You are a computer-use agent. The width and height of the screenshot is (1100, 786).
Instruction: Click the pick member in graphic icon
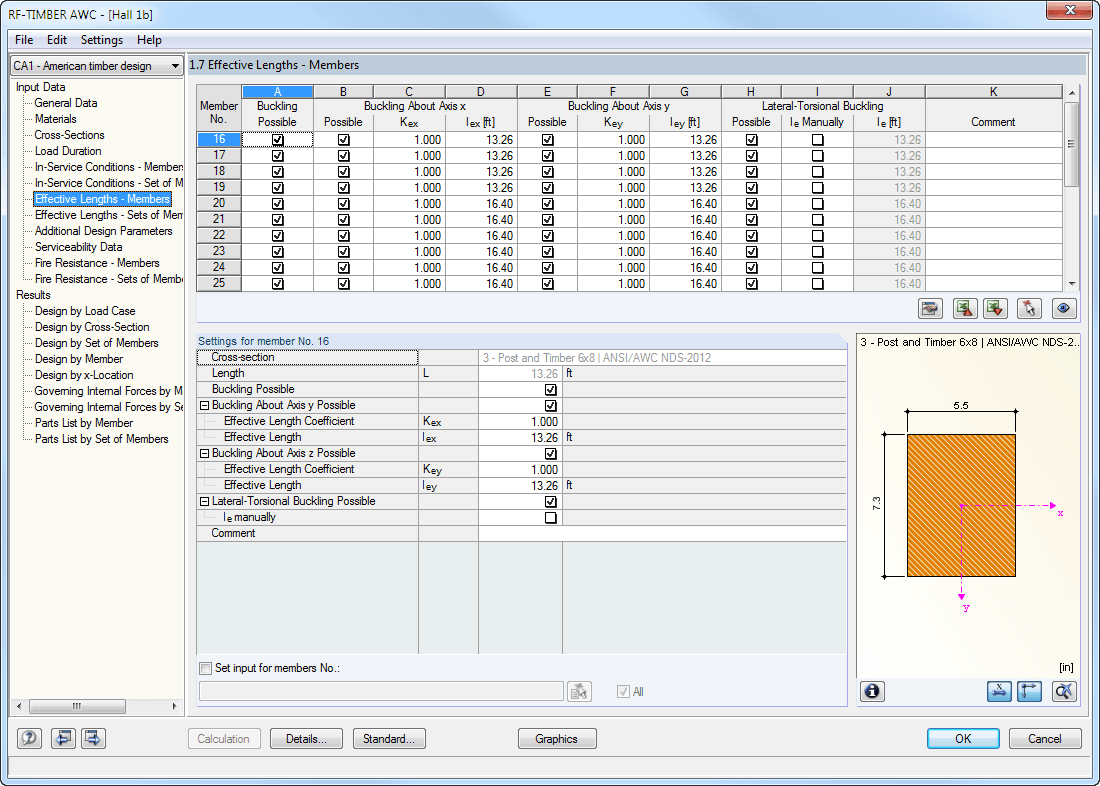click(x=1030, y=308)
